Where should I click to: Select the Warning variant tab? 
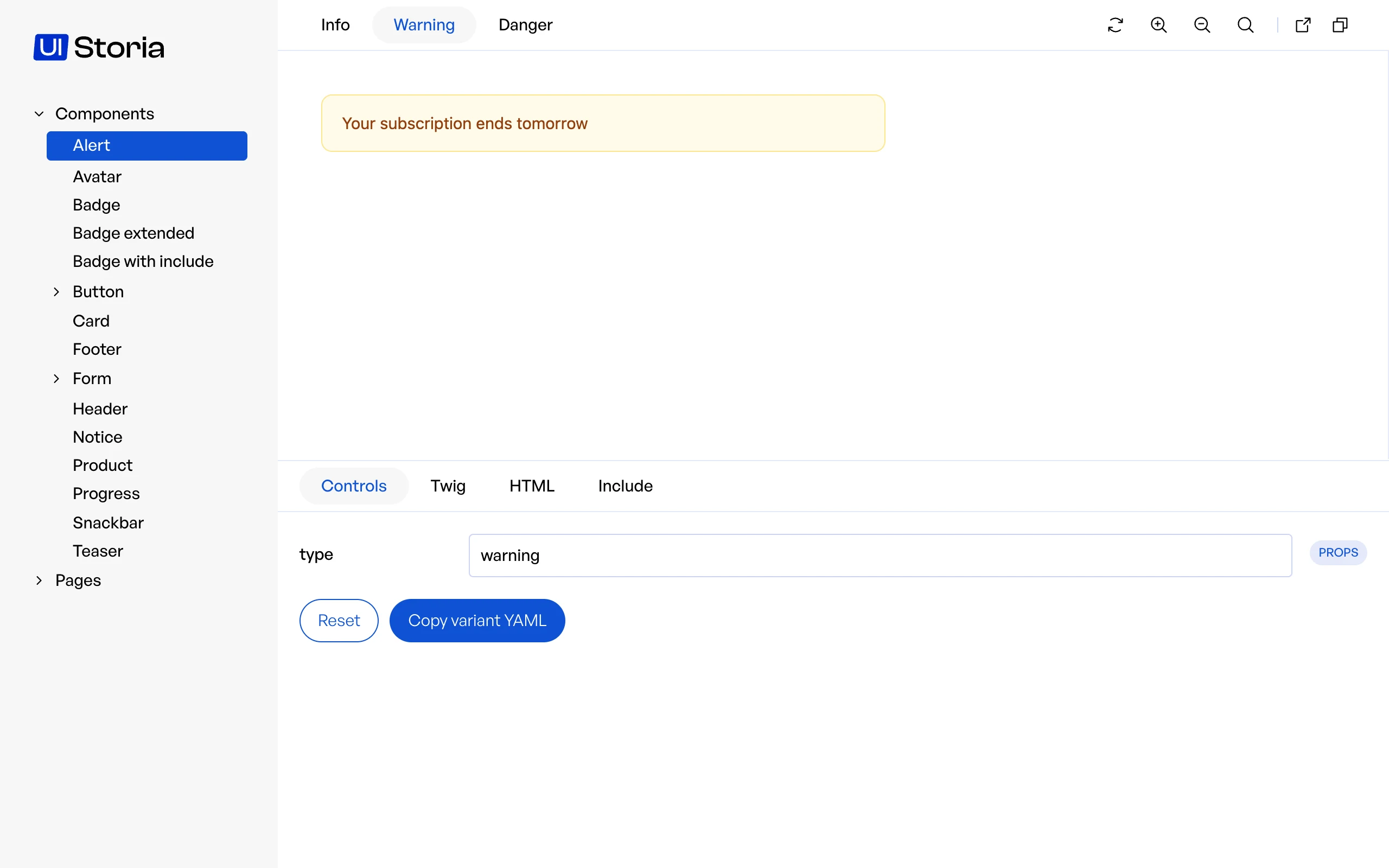pos(424,25)
